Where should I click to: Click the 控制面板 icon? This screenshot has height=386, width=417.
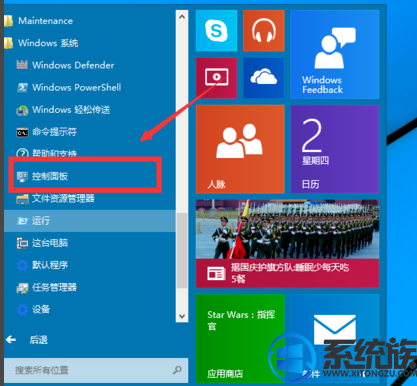pyautogui.click(x=22, y=176)
